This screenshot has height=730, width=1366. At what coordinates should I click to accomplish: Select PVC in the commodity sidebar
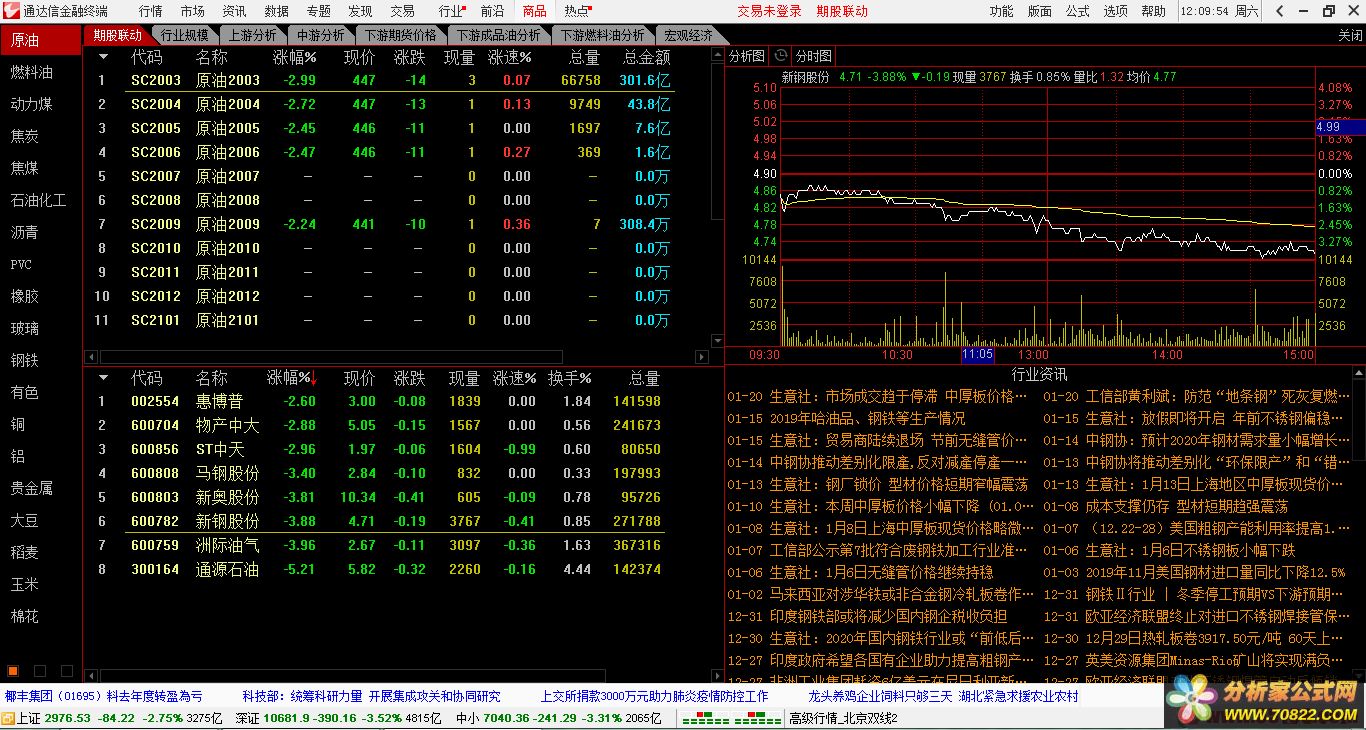click(22, 265)
